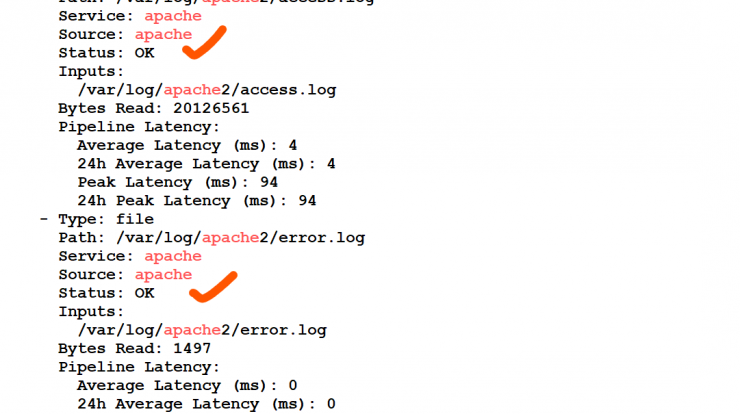Click the second Status: OK text
The image size is (740, 414).
point(106,293)
